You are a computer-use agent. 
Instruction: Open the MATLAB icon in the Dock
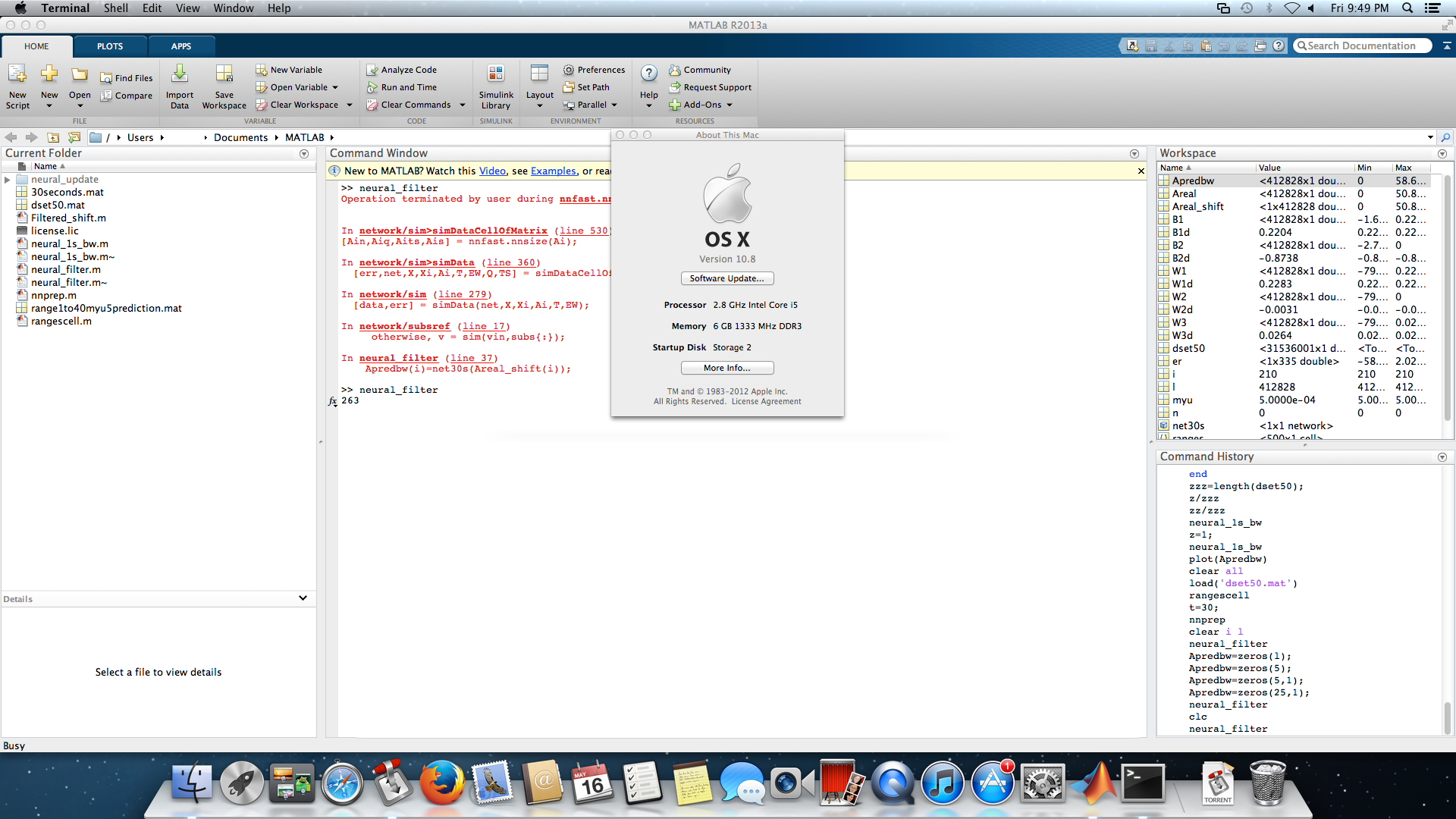1095,783
